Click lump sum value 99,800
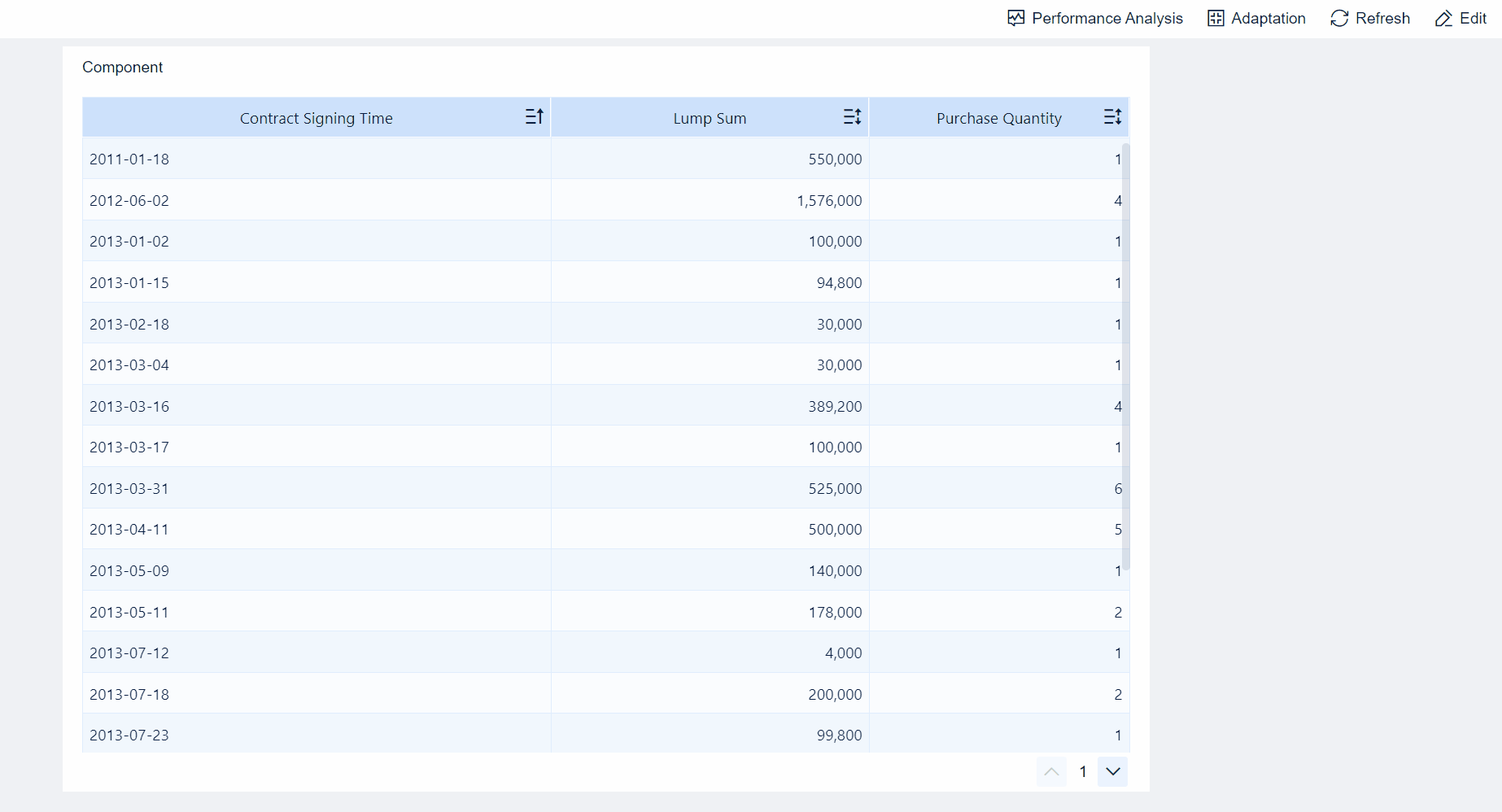Viewport: 1502px width, 812px height. click(839, 735)
